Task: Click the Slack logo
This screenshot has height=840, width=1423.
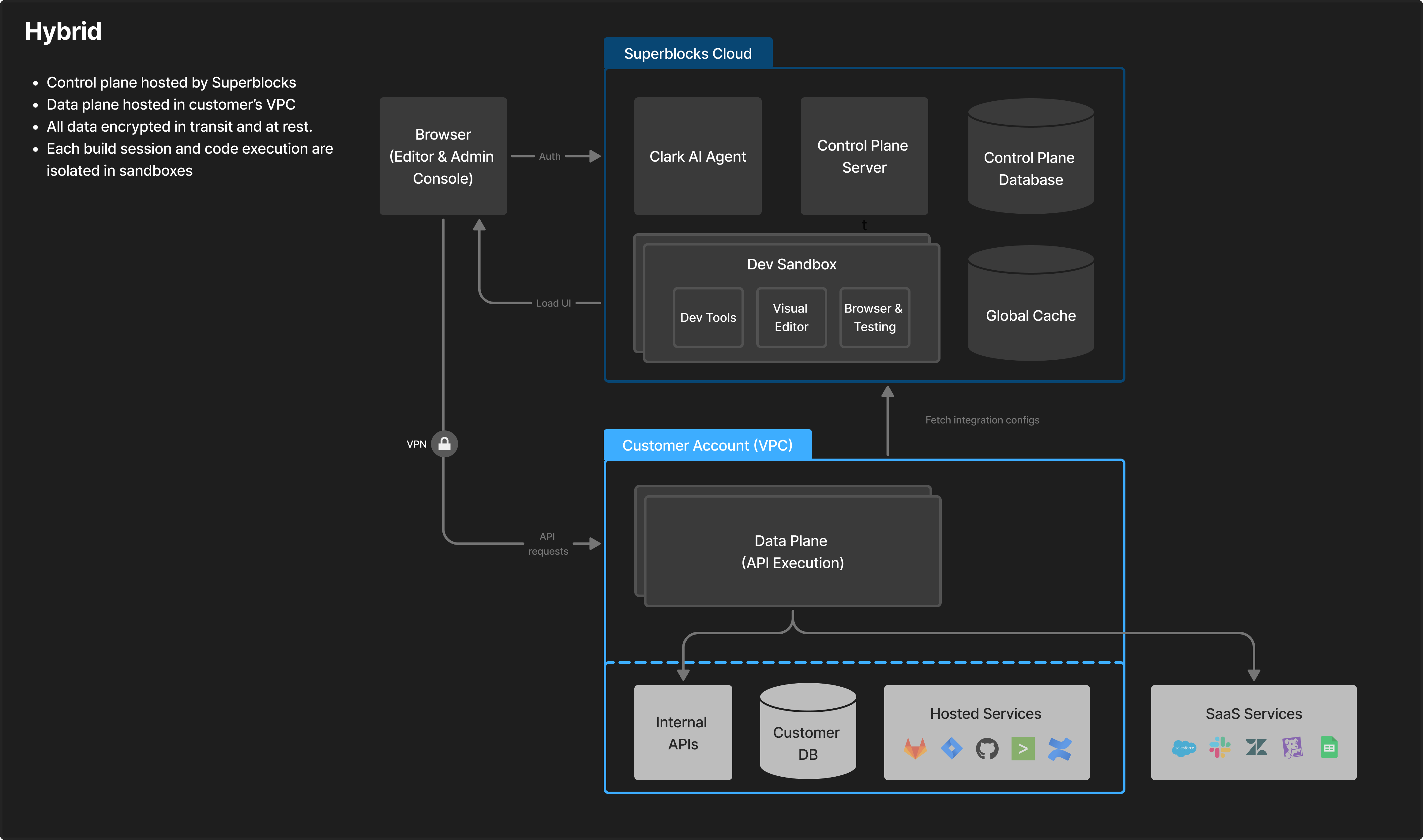Action: (x=1220, y=747)
